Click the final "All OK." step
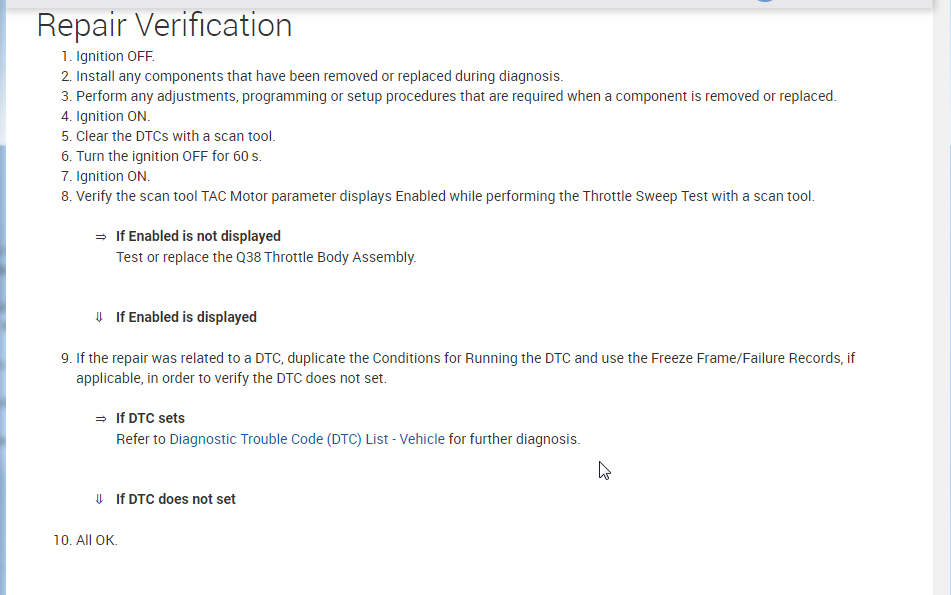The image size is (951, 595). pos(96,540)
